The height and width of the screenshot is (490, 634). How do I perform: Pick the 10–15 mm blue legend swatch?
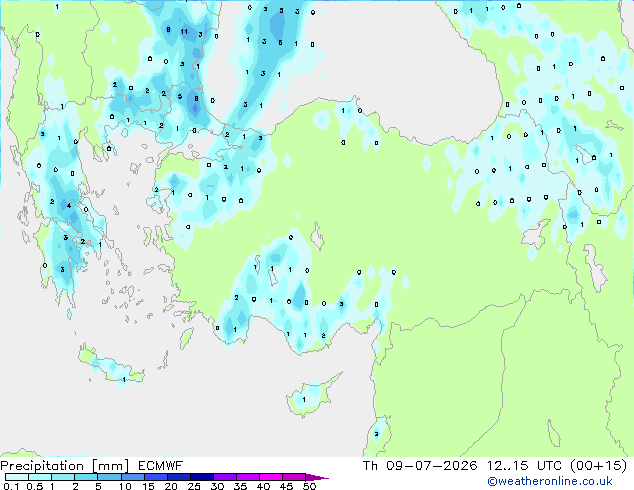click(132, 477)
